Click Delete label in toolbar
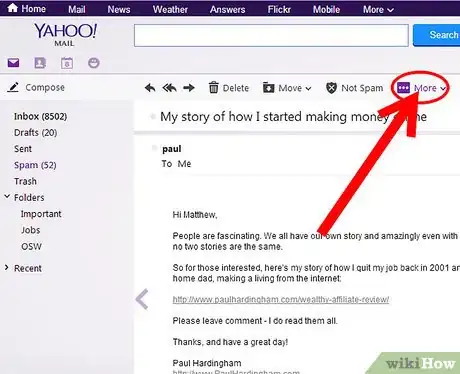Image resolution: width=460 pixels, height=374 pixels. coord(236,88)
